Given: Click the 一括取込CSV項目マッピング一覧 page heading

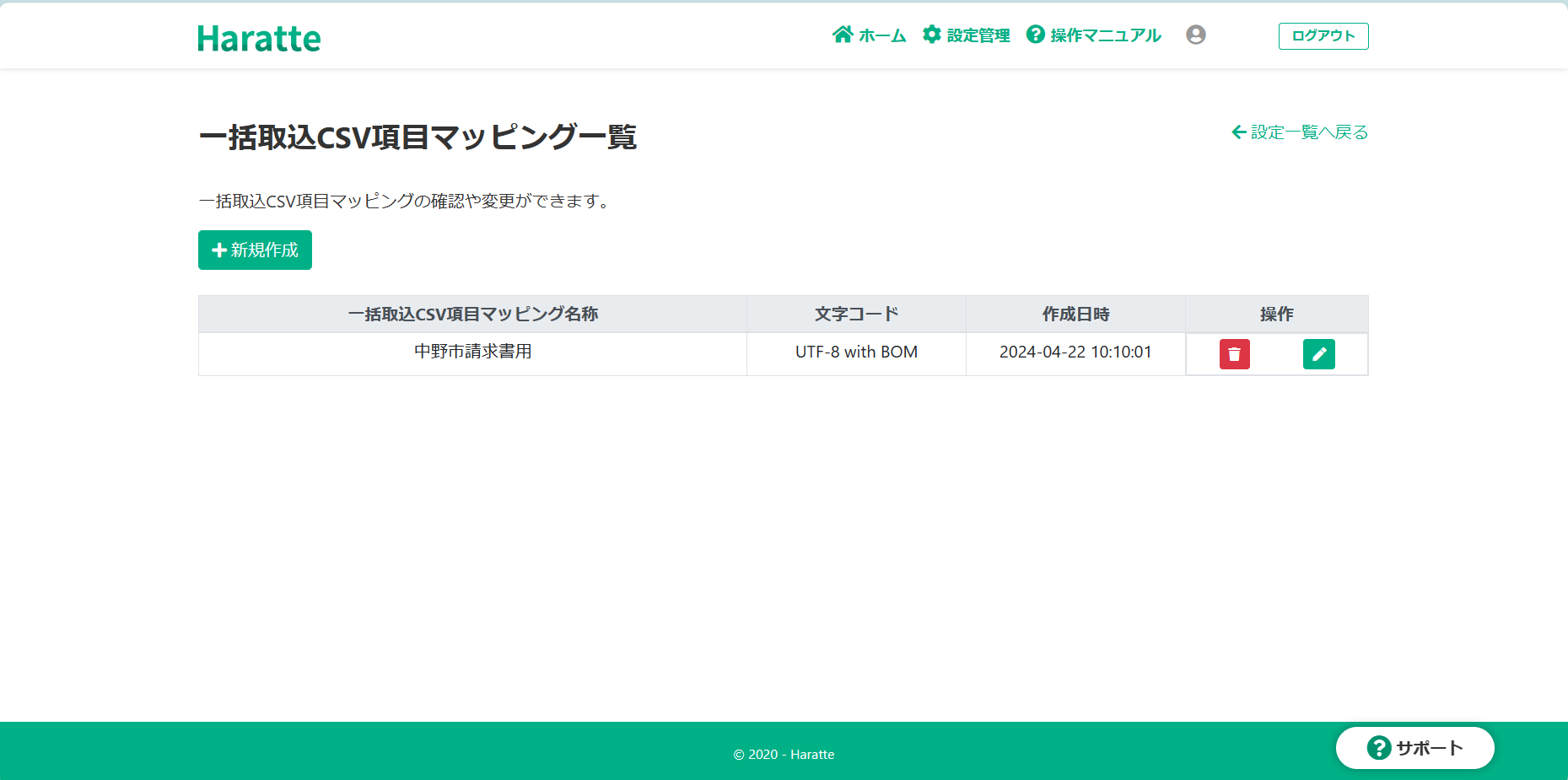Looking at the screenshot, I should point(418,137).
